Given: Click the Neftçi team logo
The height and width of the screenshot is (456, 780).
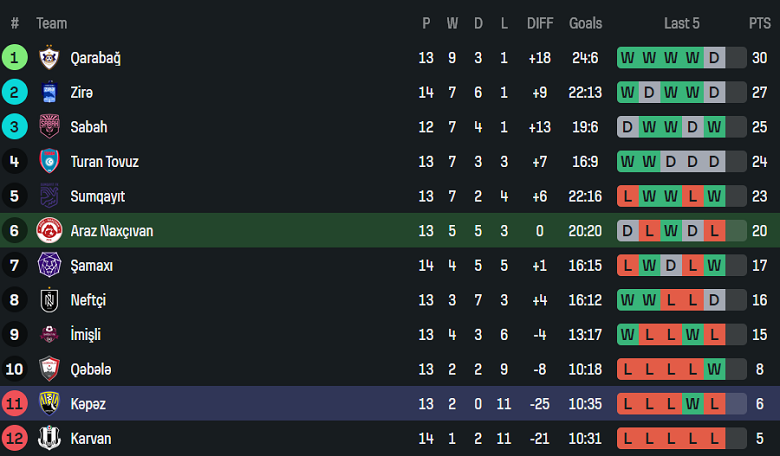Looking at the screenshot, I should click(x=49, y=300).
